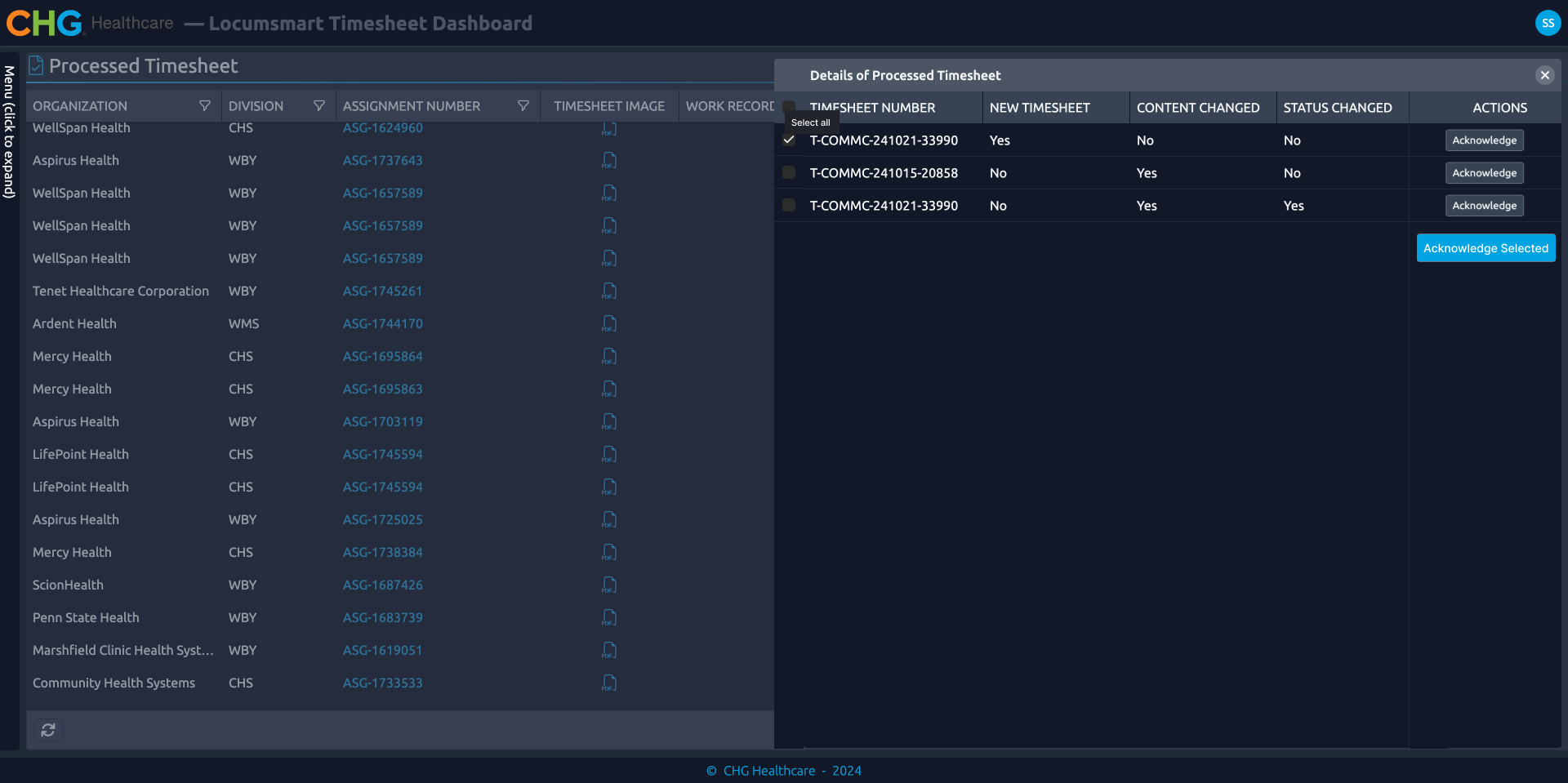Open assignment link ASG-1738384

click(383, 553)
